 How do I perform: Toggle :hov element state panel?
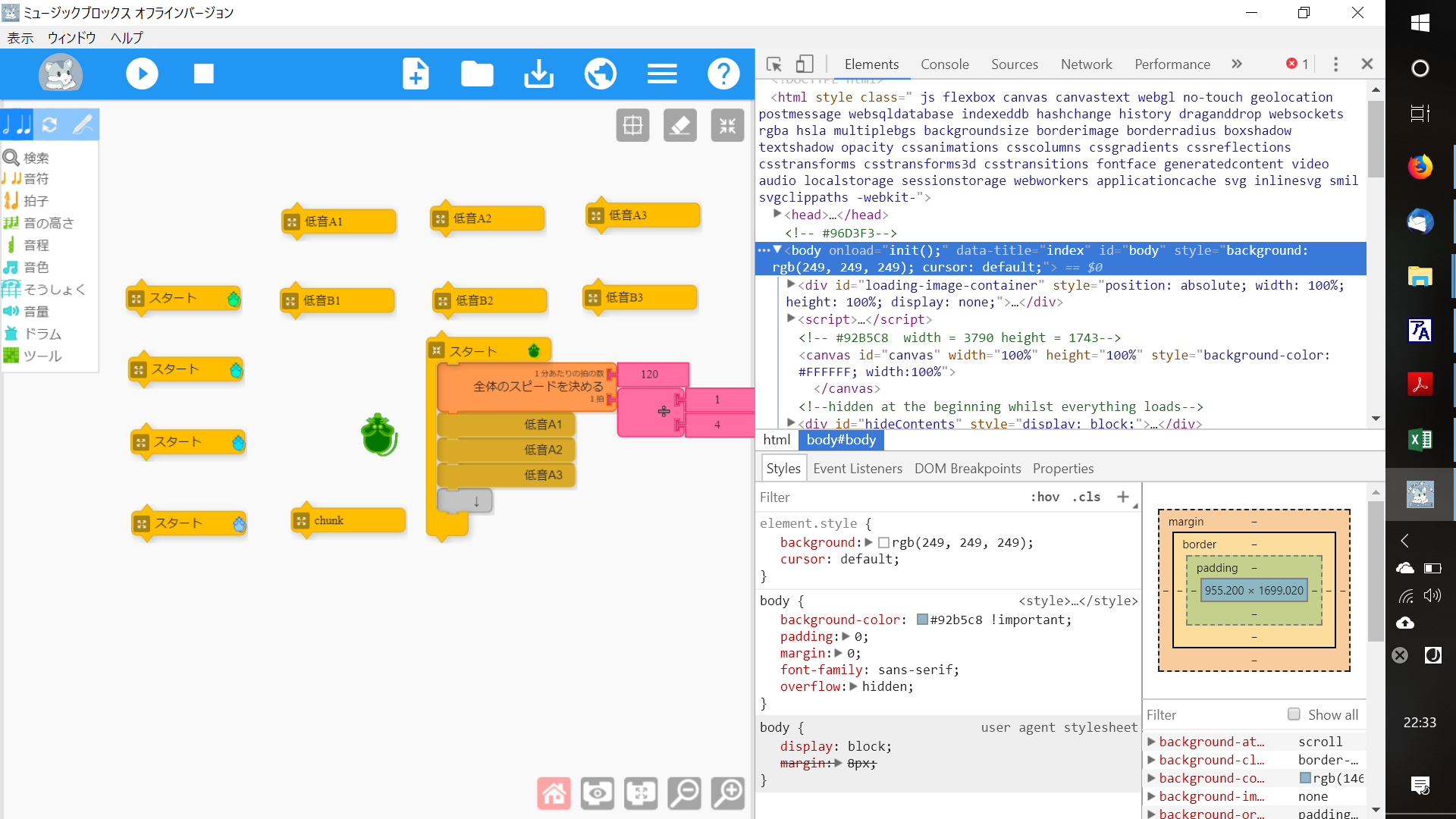[x=1044, y=497]
